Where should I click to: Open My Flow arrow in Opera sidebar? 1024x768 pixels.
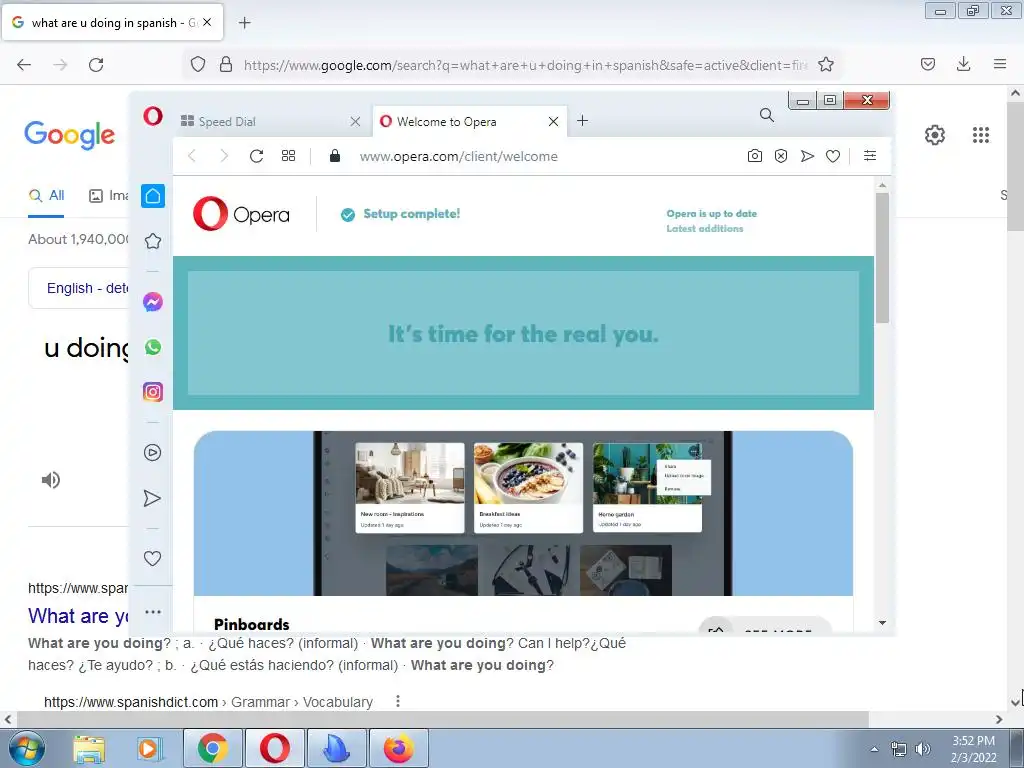(152, 498)
